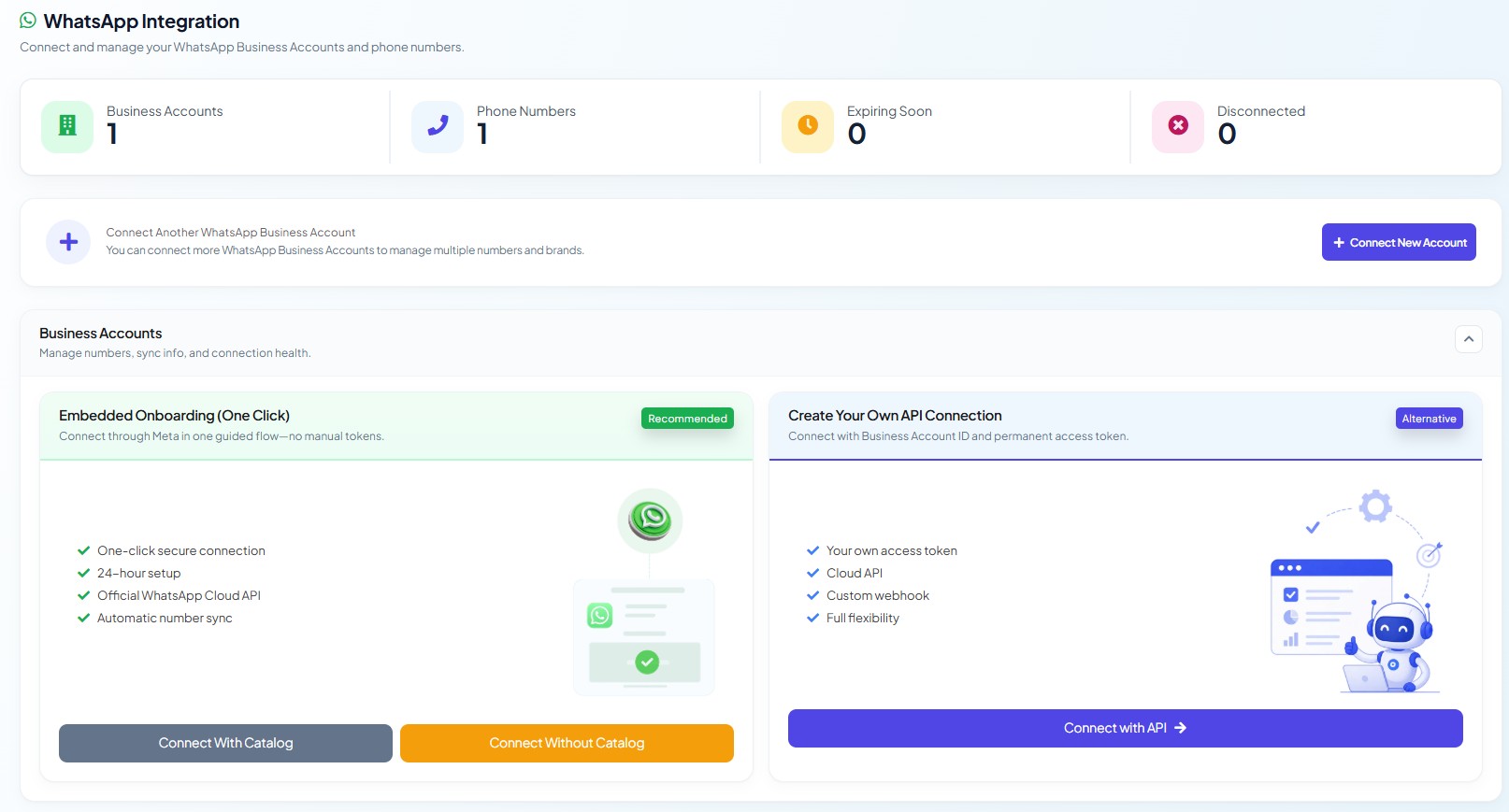The height and width of the screenshot is (812, 1509).
Task: Click the Connect New Account button
Action: pos(1399,242)
